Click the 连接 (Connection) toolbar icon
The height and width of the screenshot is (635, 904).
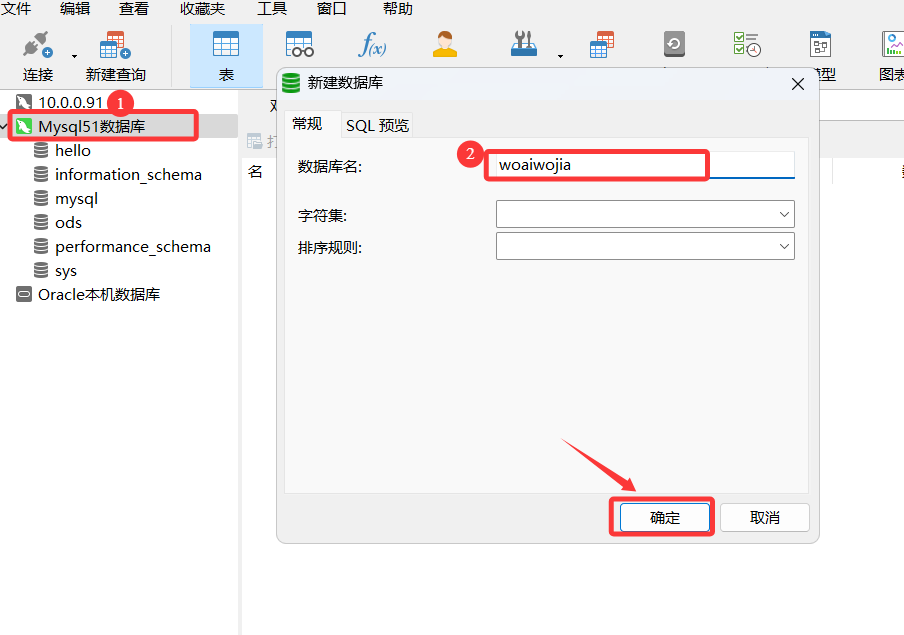tap(38, 55)
